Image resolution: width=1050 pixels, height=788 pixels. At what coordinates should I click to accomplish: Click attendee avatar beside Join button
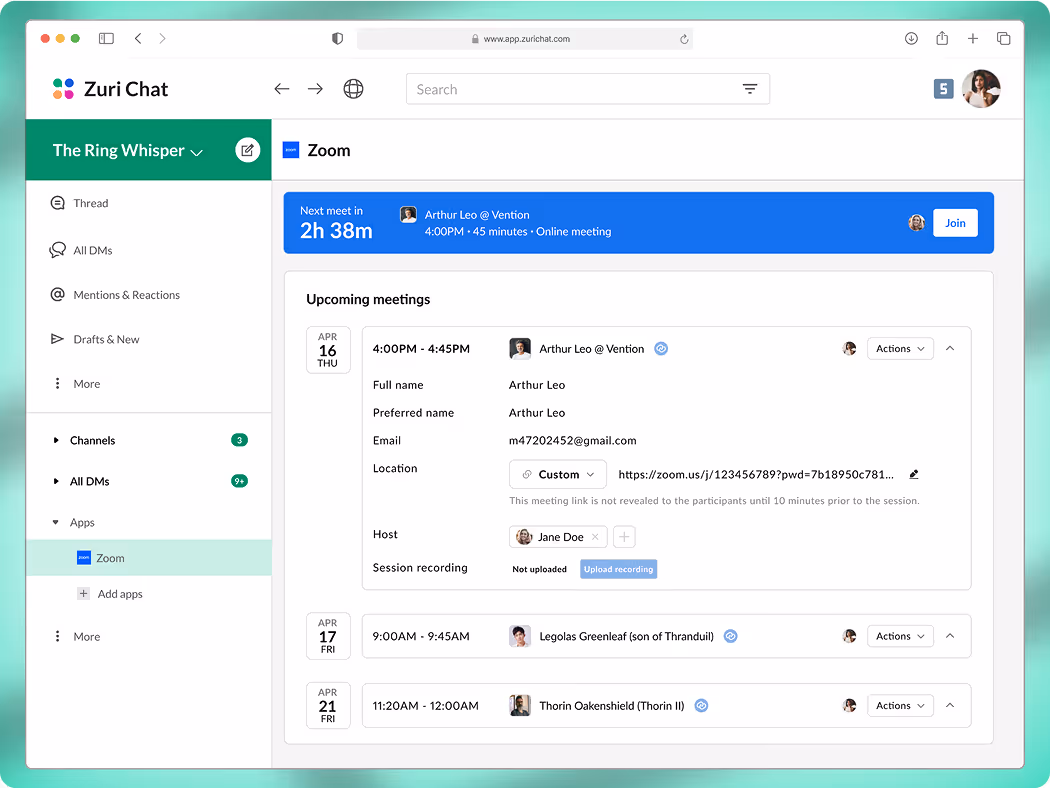(x=917, y=223)
